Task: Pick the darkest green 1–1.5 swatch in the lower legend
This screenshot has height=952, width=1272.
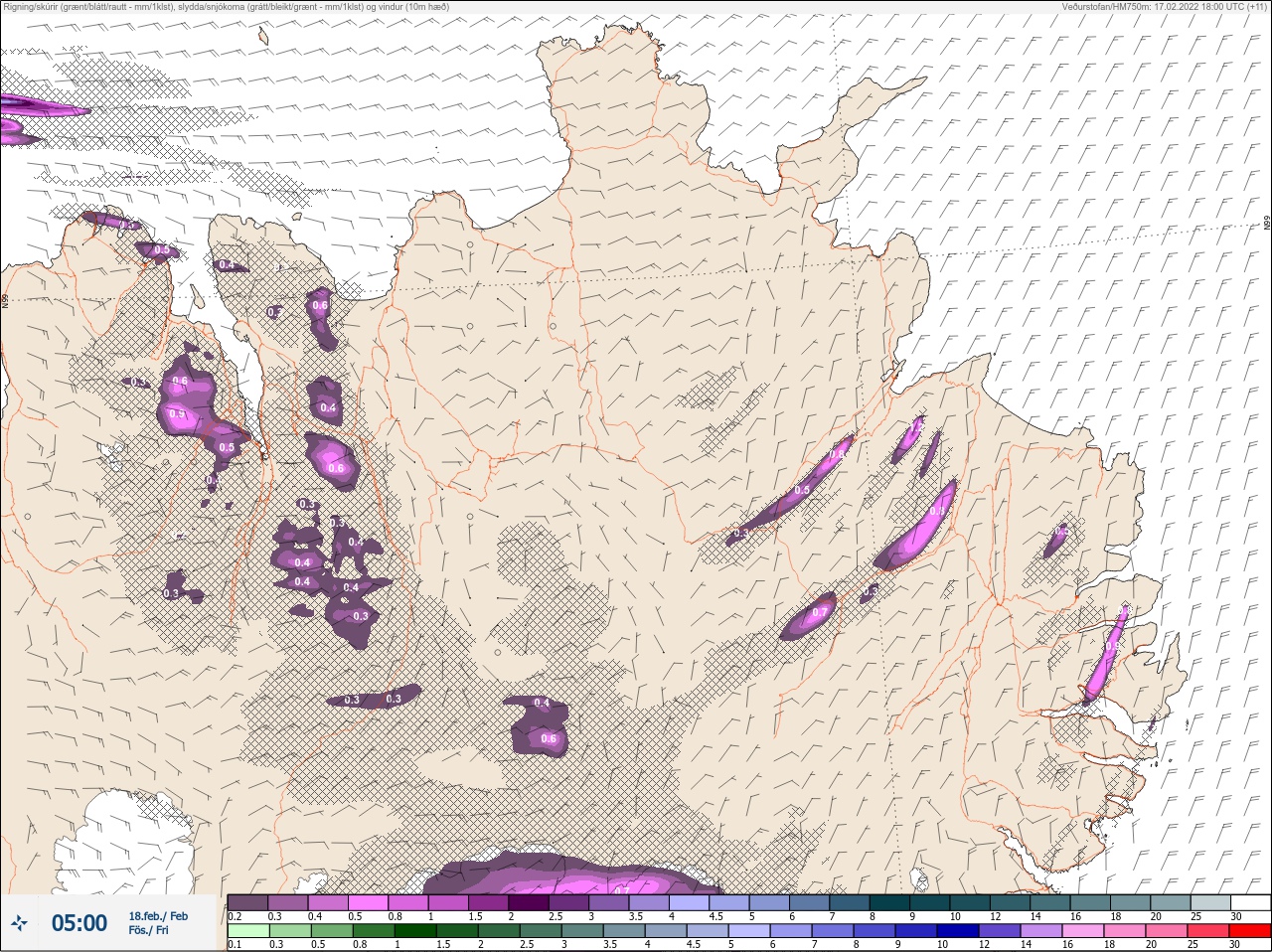Action: (415, 930)
